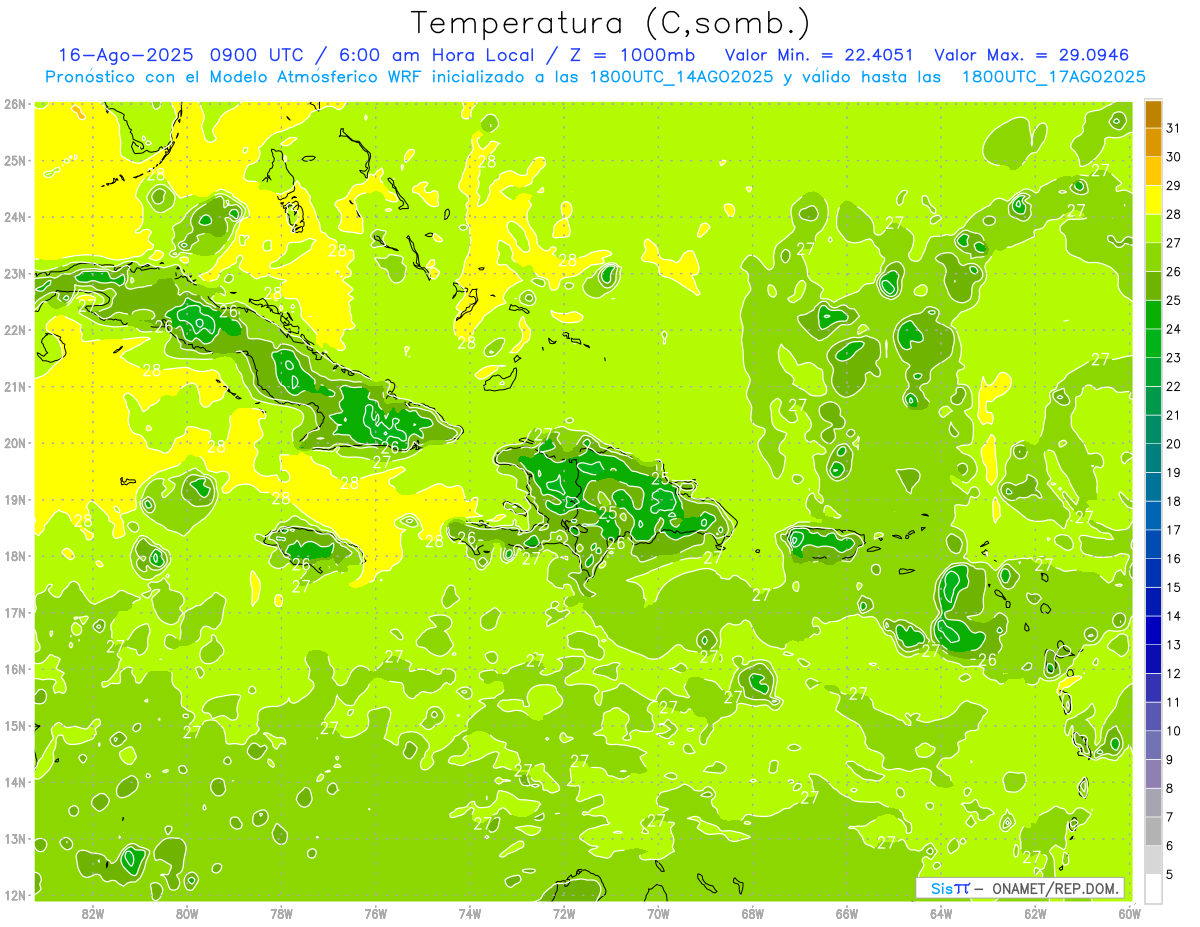Screen dimensions: 1200x927
Task: Click dark green legend swatch between 23 and 24
Action: tap(1153, 343)
